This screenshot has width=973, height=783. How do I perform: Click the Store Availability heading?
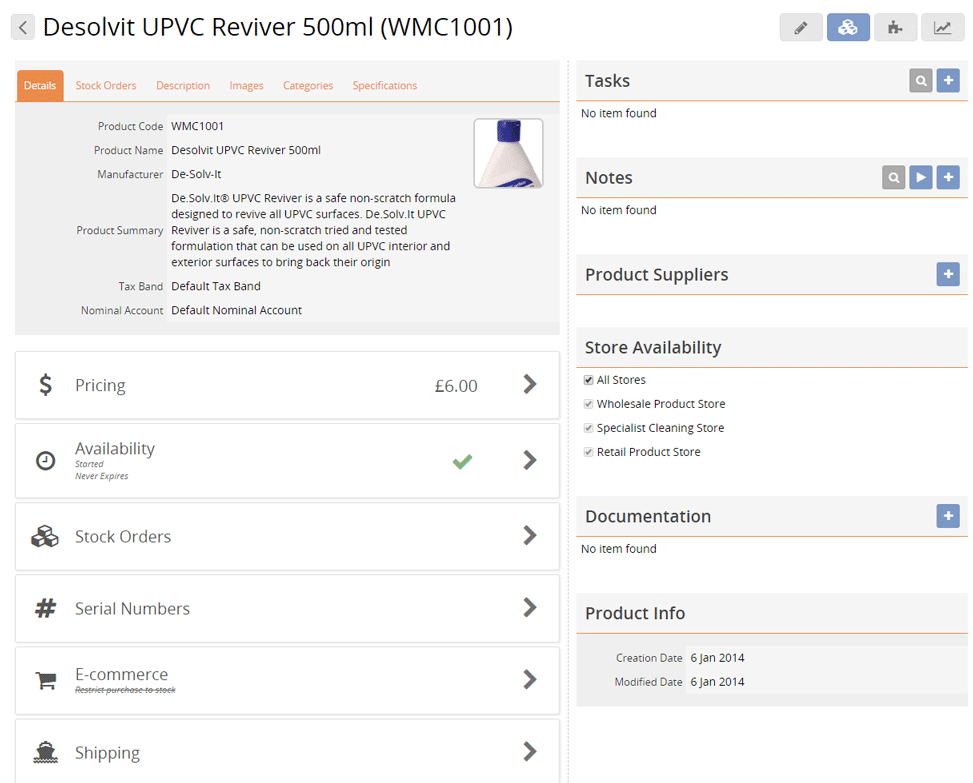click(653, 347)
